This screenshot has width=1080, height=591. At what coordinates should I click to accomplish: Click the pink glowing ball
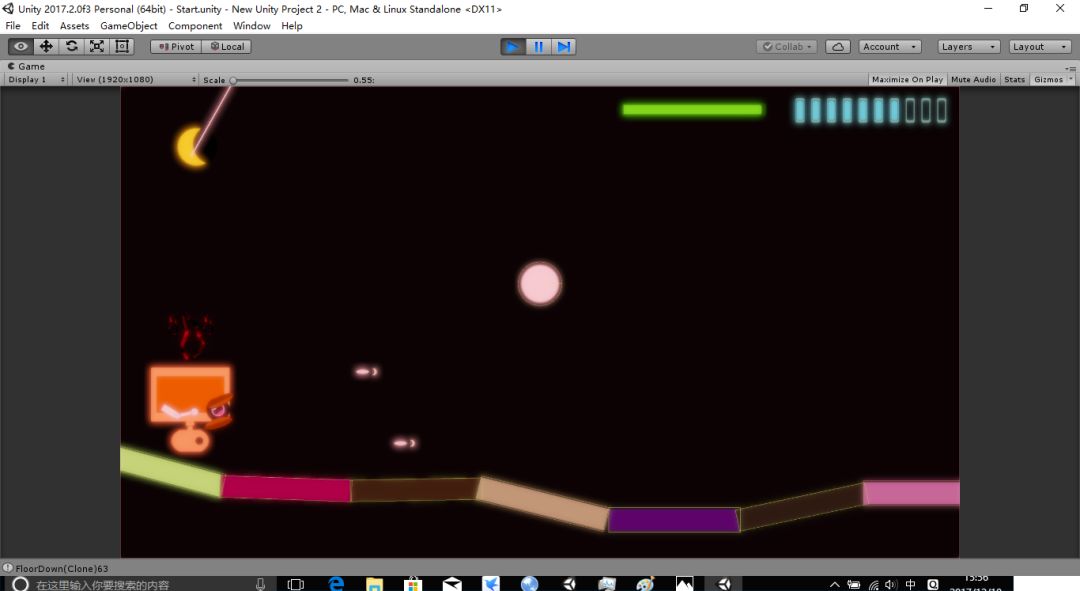coord(540,284)
